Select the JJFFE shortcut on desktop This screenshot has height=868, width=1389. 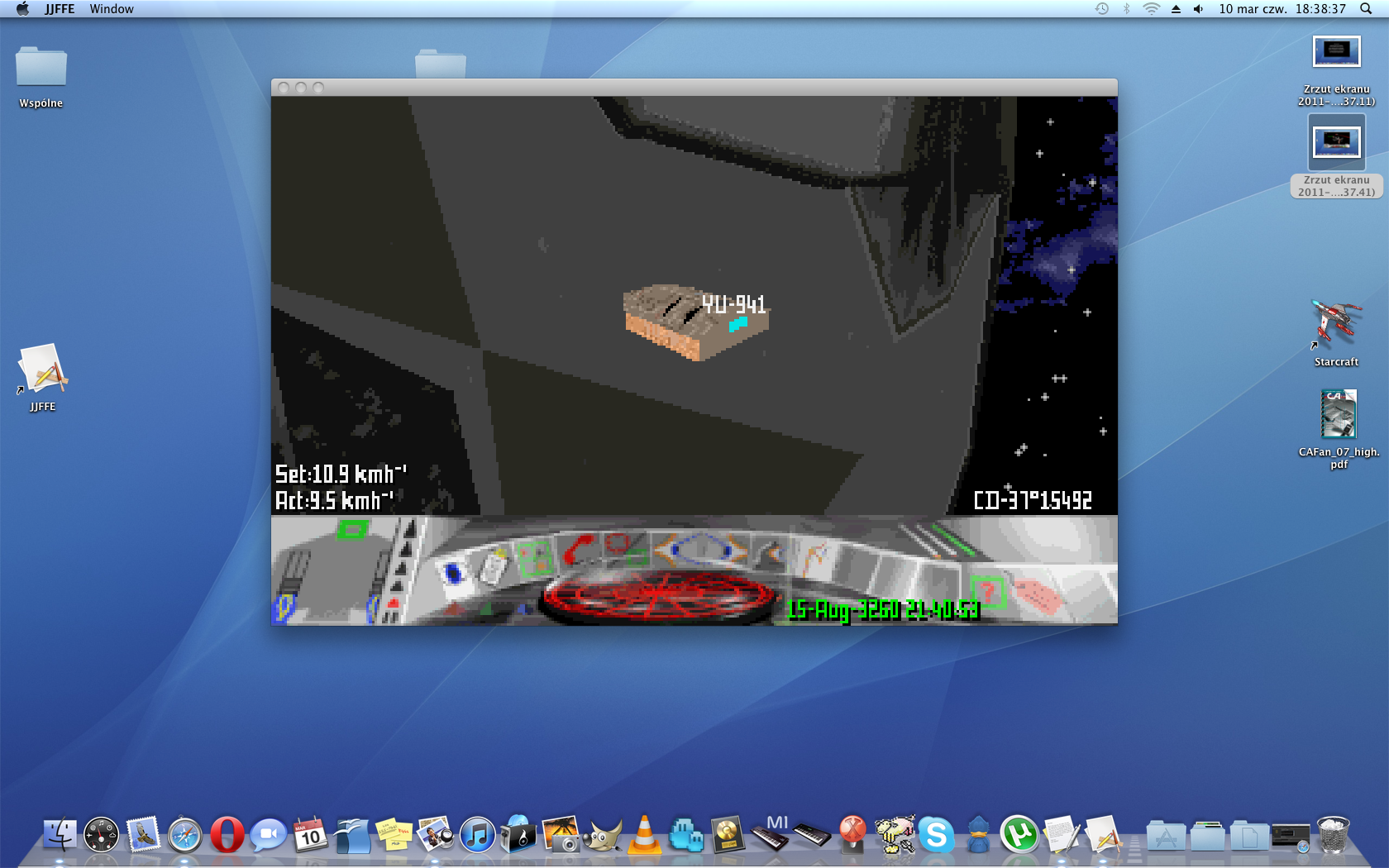(42, 378)
